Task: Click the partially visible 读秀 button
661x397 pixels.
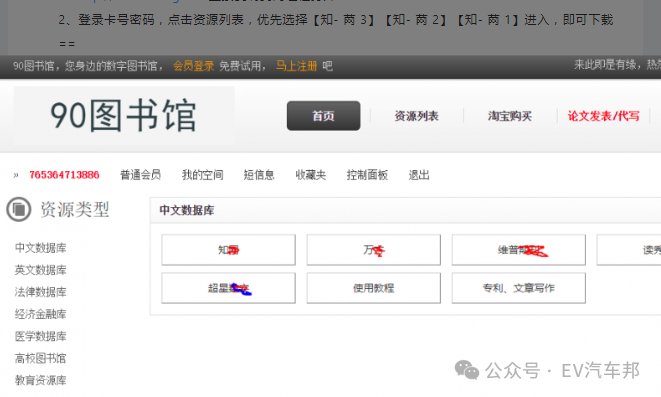Action: tap(629, 249)
